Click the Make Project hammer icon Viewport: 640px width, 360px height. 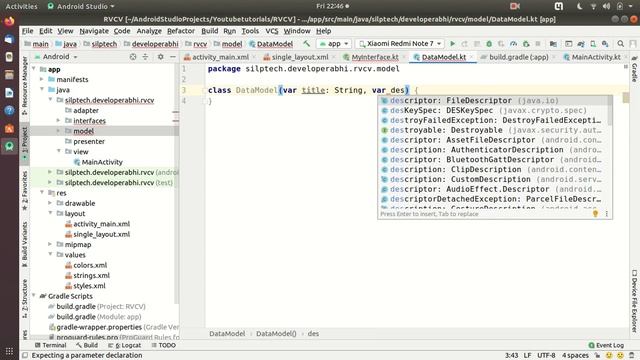click(306, 44)
